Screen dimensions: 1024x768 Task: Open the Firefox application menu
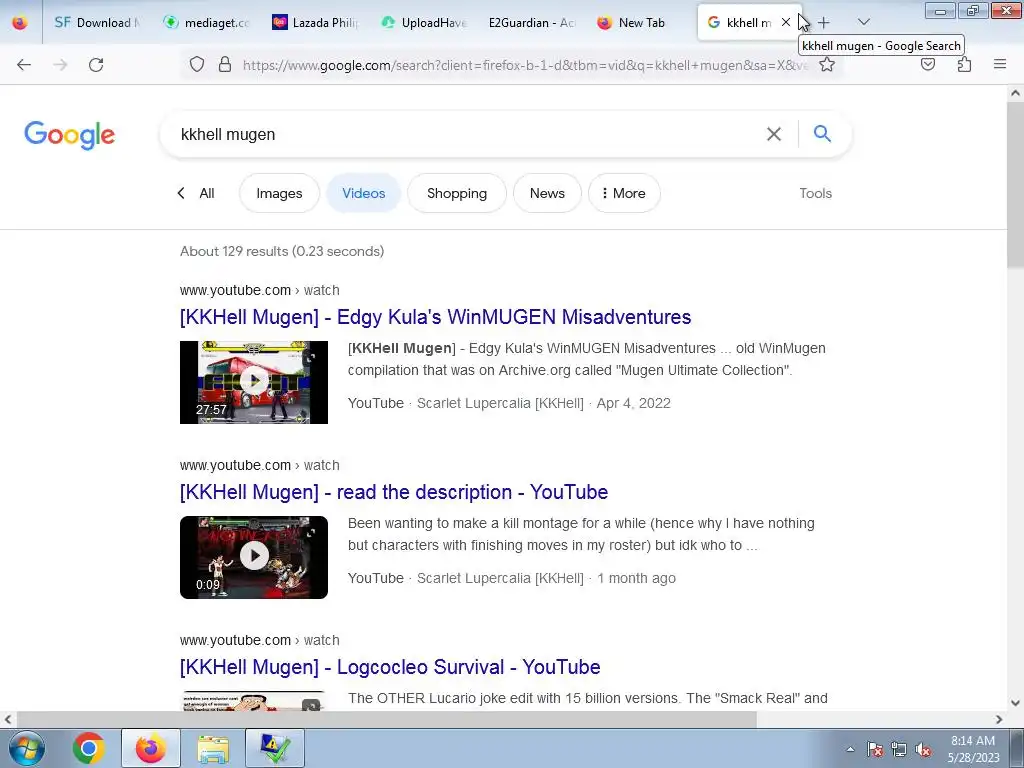pos(1000,64)
